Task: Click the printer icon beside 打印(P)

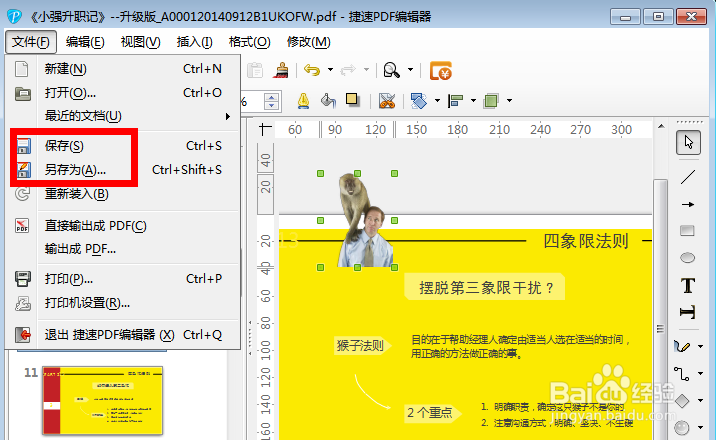Action: (22, 278)
